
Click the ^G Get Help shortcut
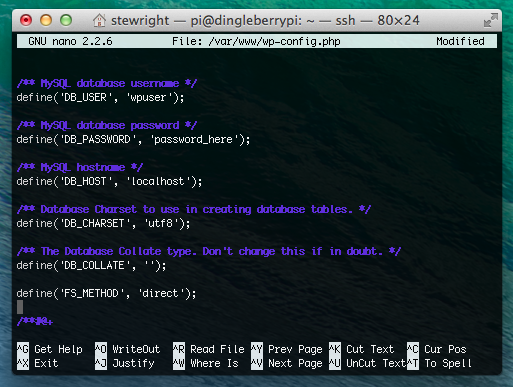(50, 349)
